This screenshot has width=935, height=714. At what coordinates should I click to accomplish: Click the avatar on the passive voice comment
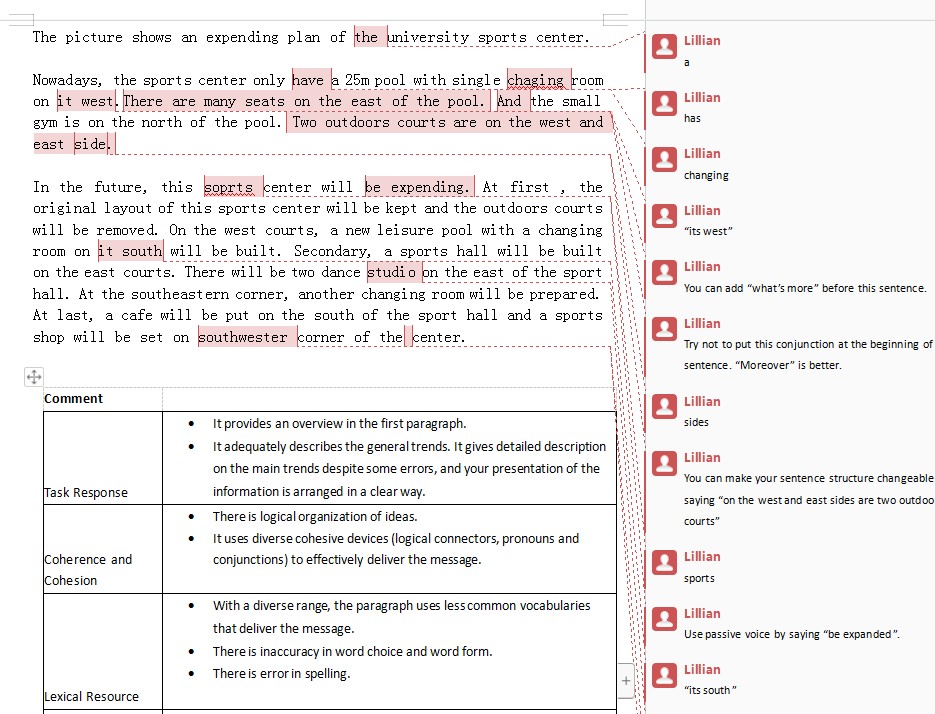[x=664, y=619]
